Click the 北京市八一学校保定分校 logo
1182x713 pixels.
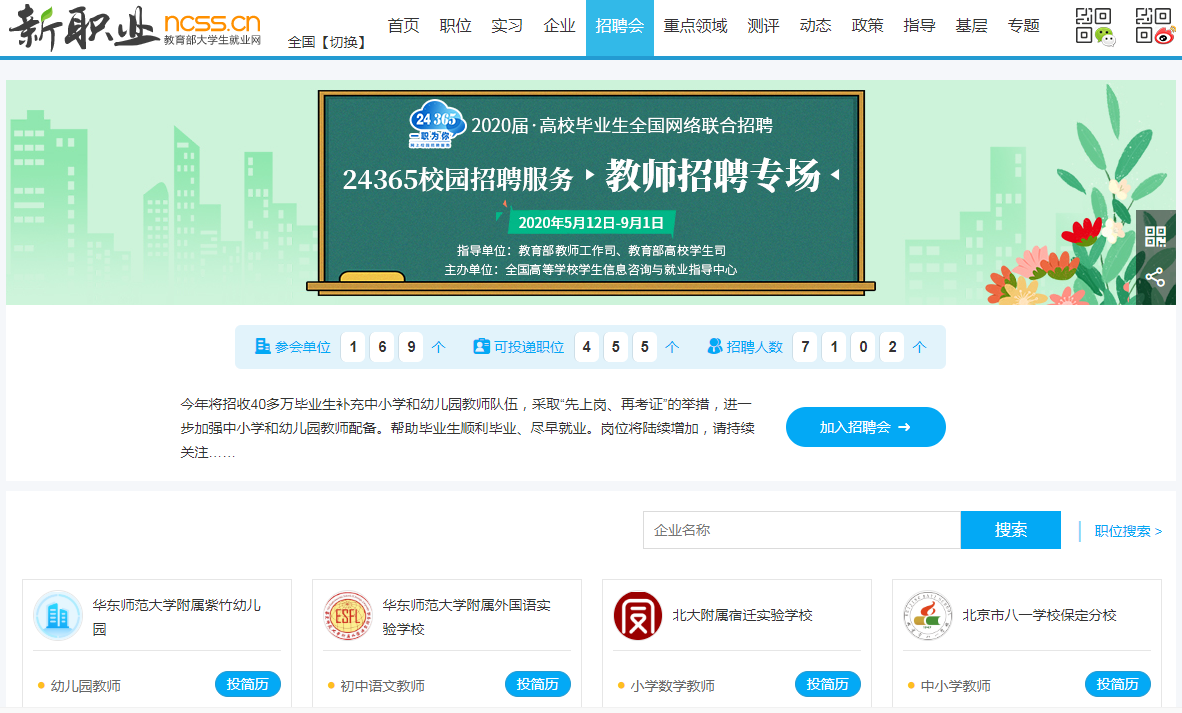pos(928,616)
